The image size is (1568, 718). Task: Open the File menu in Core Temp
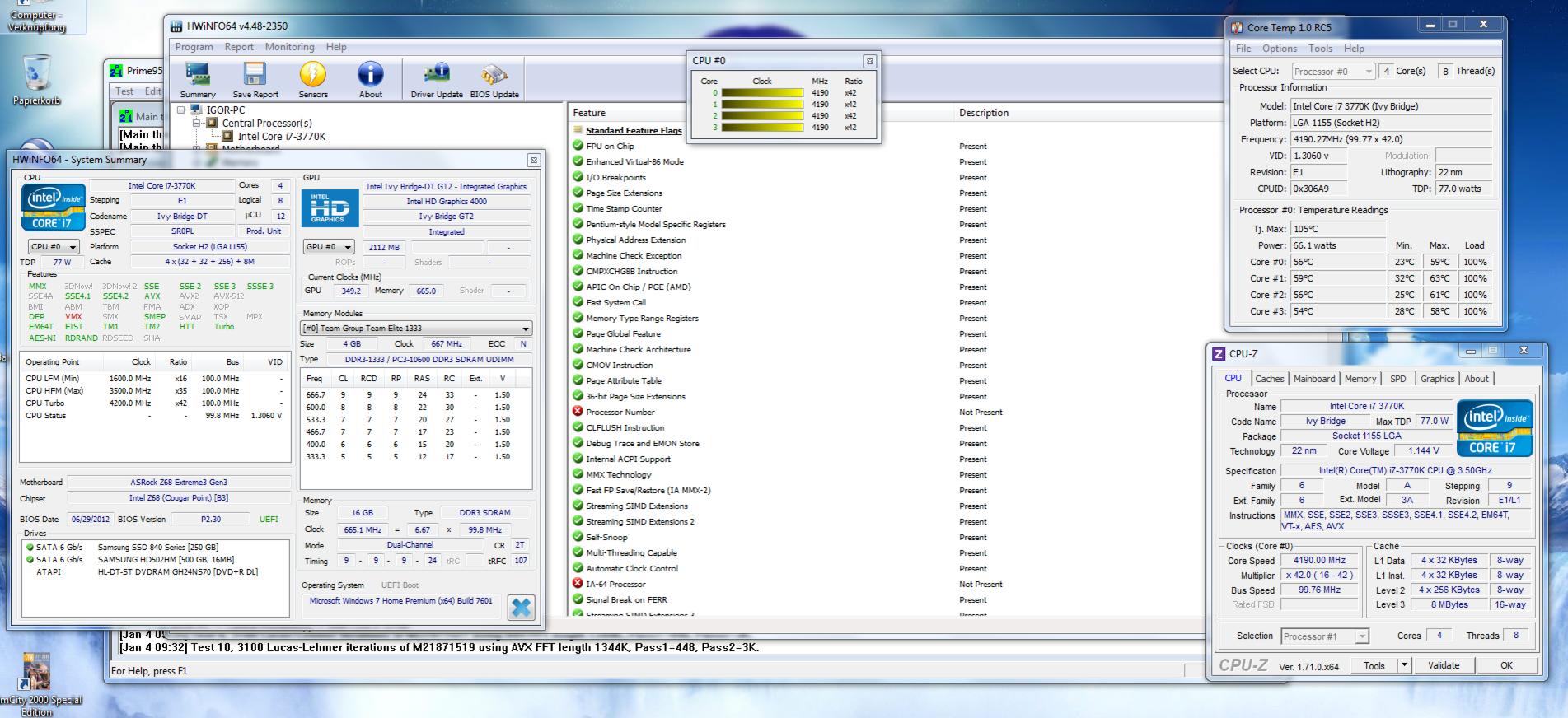(x=1243, y=49)
